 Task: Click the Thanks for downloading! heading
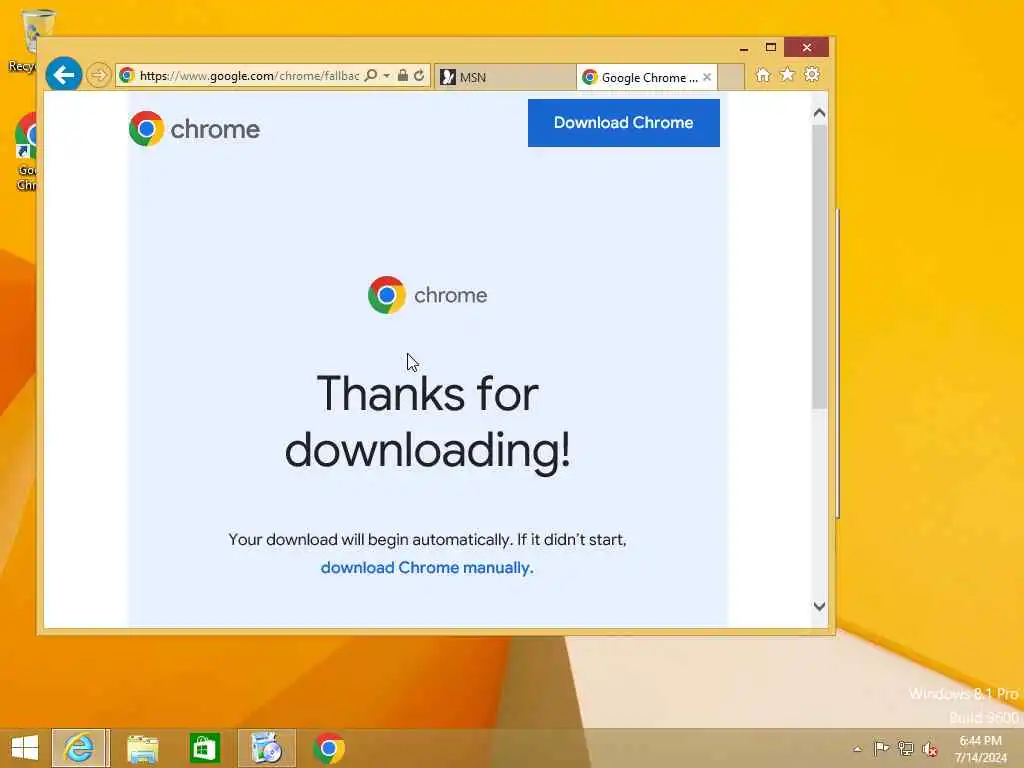pos(428,422)
